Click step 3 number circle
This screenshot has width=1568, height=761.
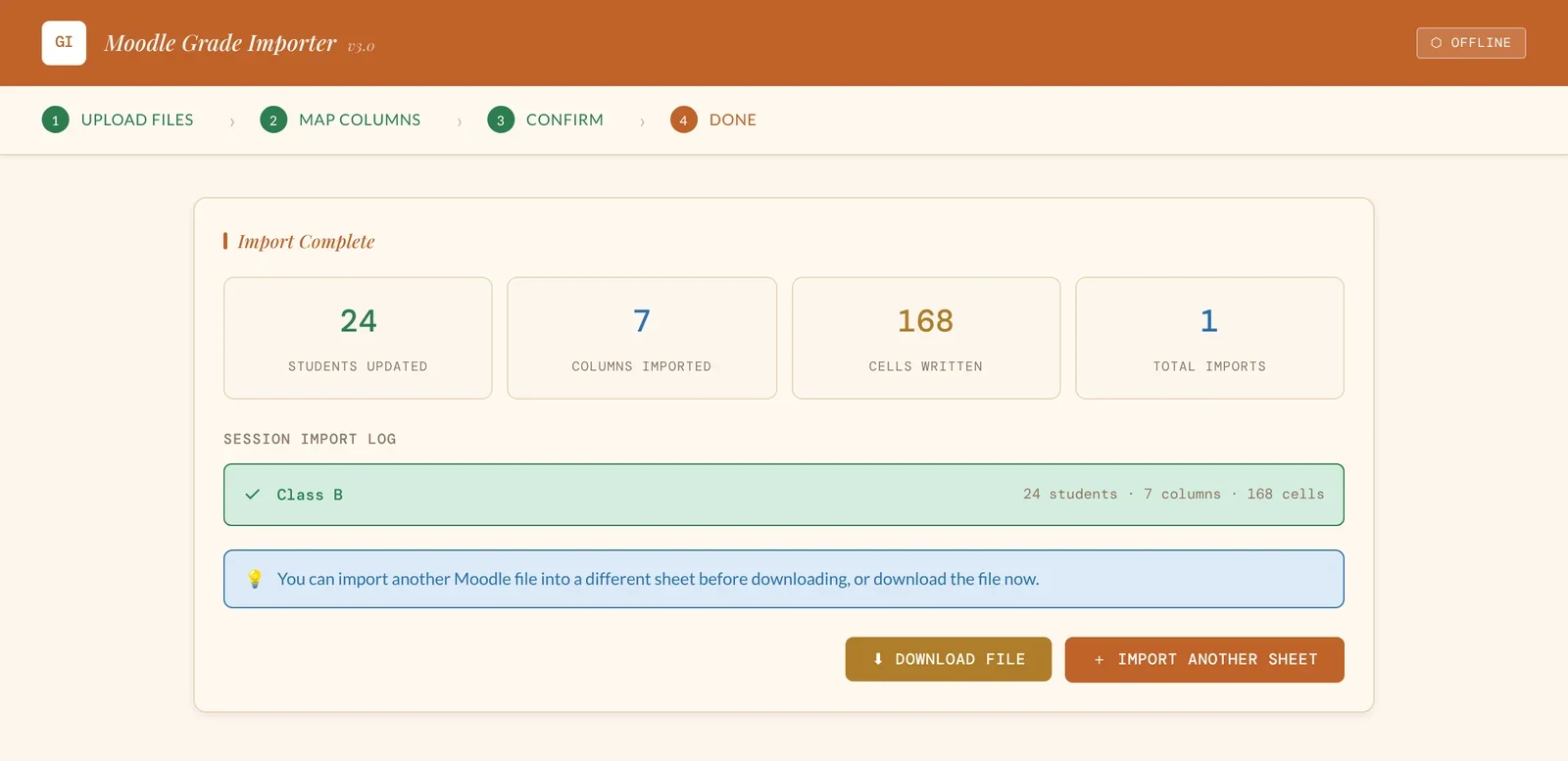501,119
